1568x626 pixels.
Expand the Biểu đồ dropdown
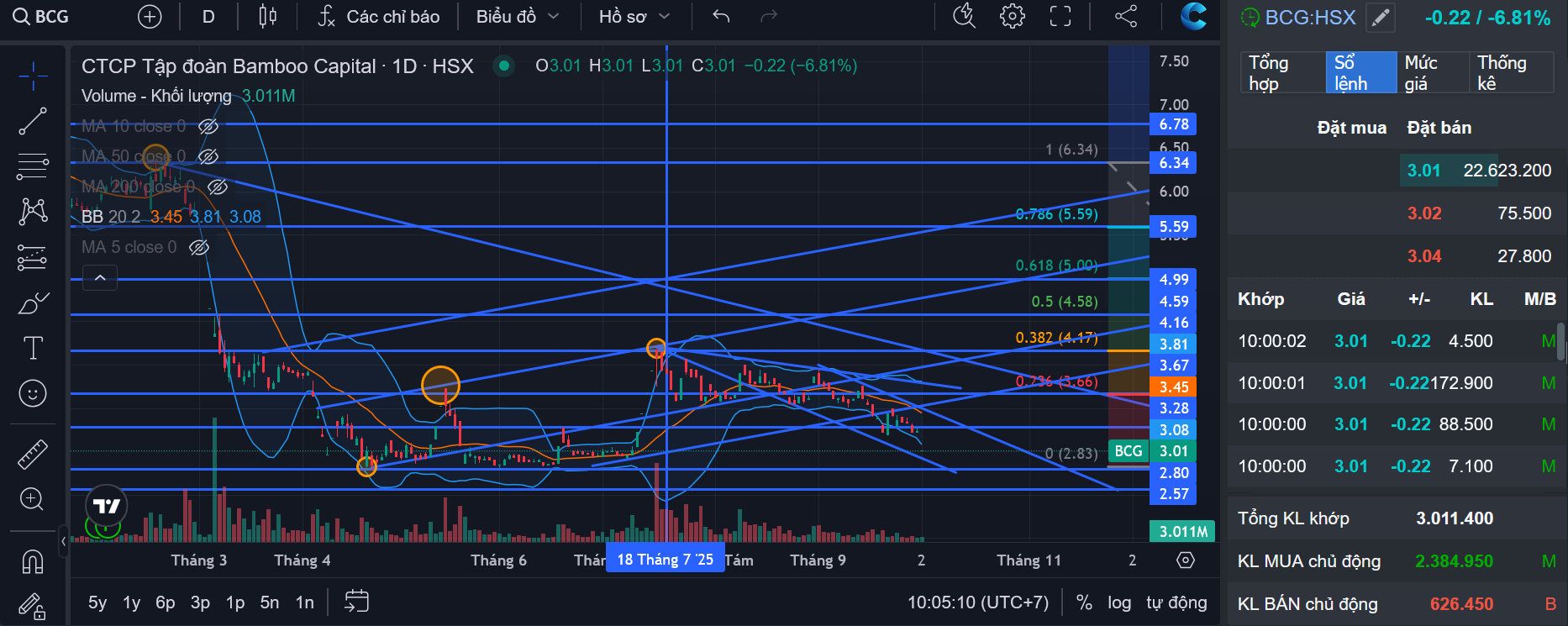(517, 16)
